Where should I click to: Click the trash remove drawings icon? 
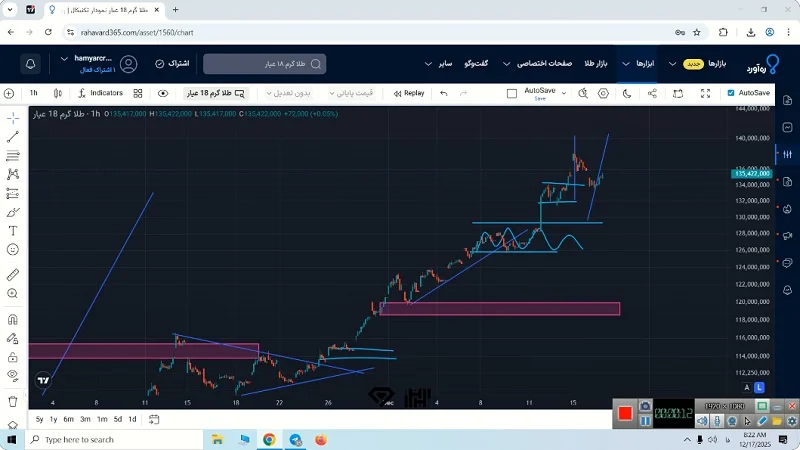[13, 401]
